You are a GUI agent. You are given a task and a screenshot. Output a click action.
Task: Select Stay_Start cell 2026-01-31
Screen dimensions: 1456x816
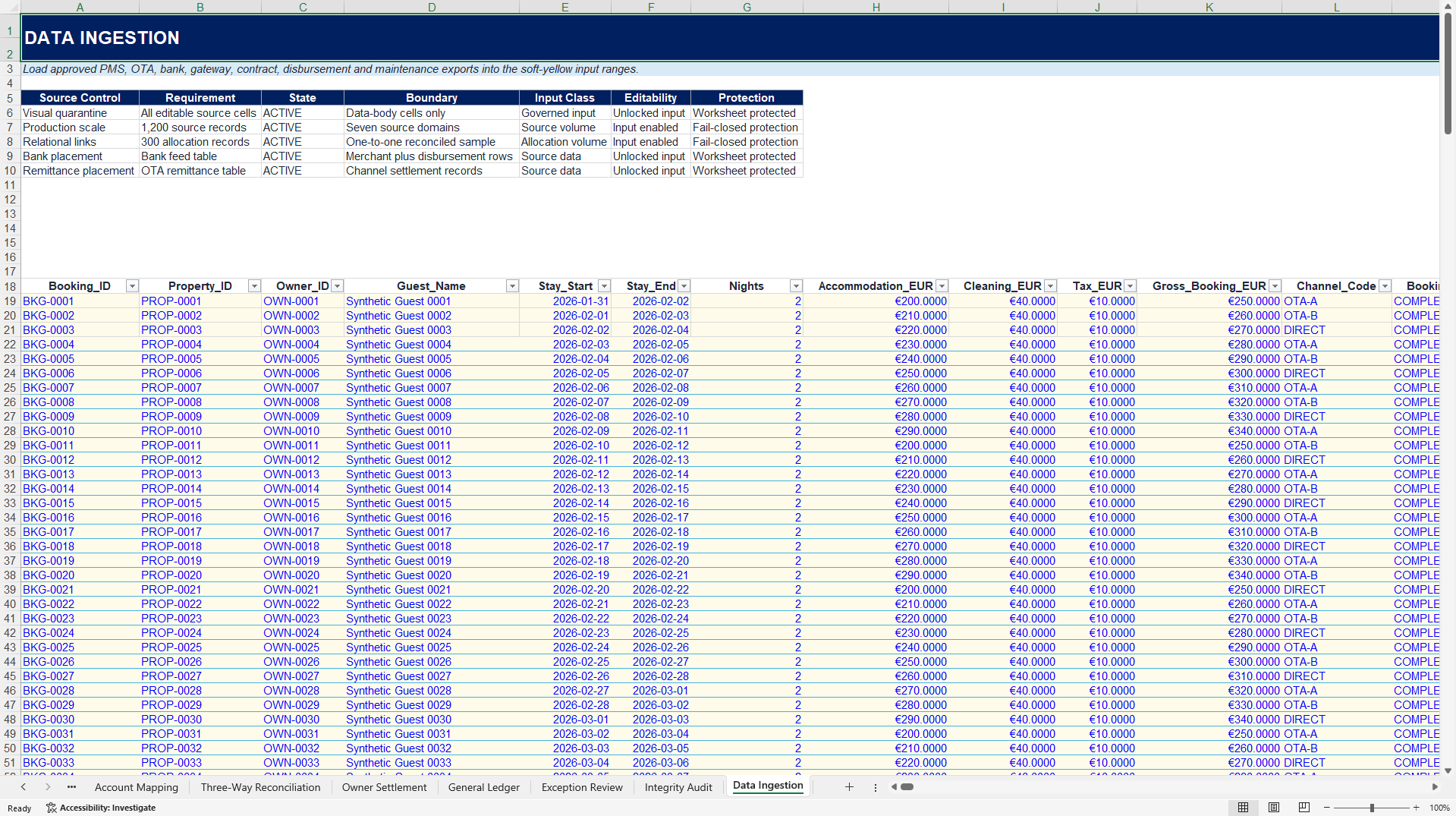tap(565, 301)
